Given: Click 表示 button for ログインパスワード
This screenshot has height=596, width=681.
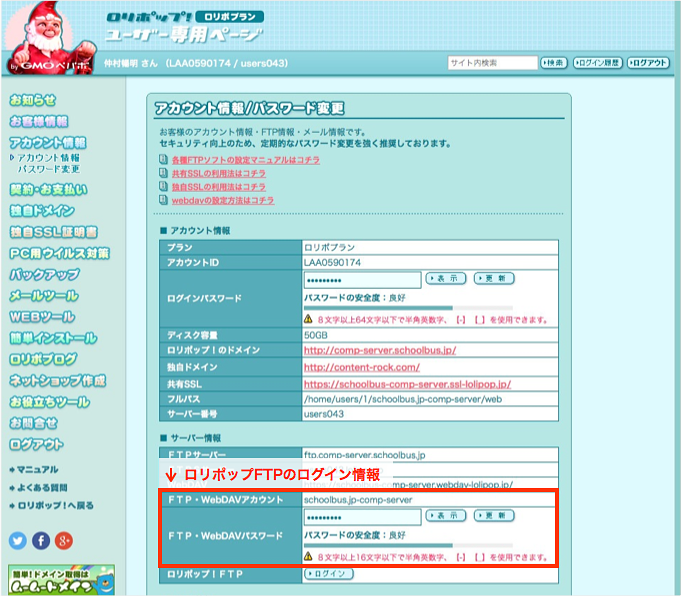Looking at the screenshot, I should [x=446, y=278].
